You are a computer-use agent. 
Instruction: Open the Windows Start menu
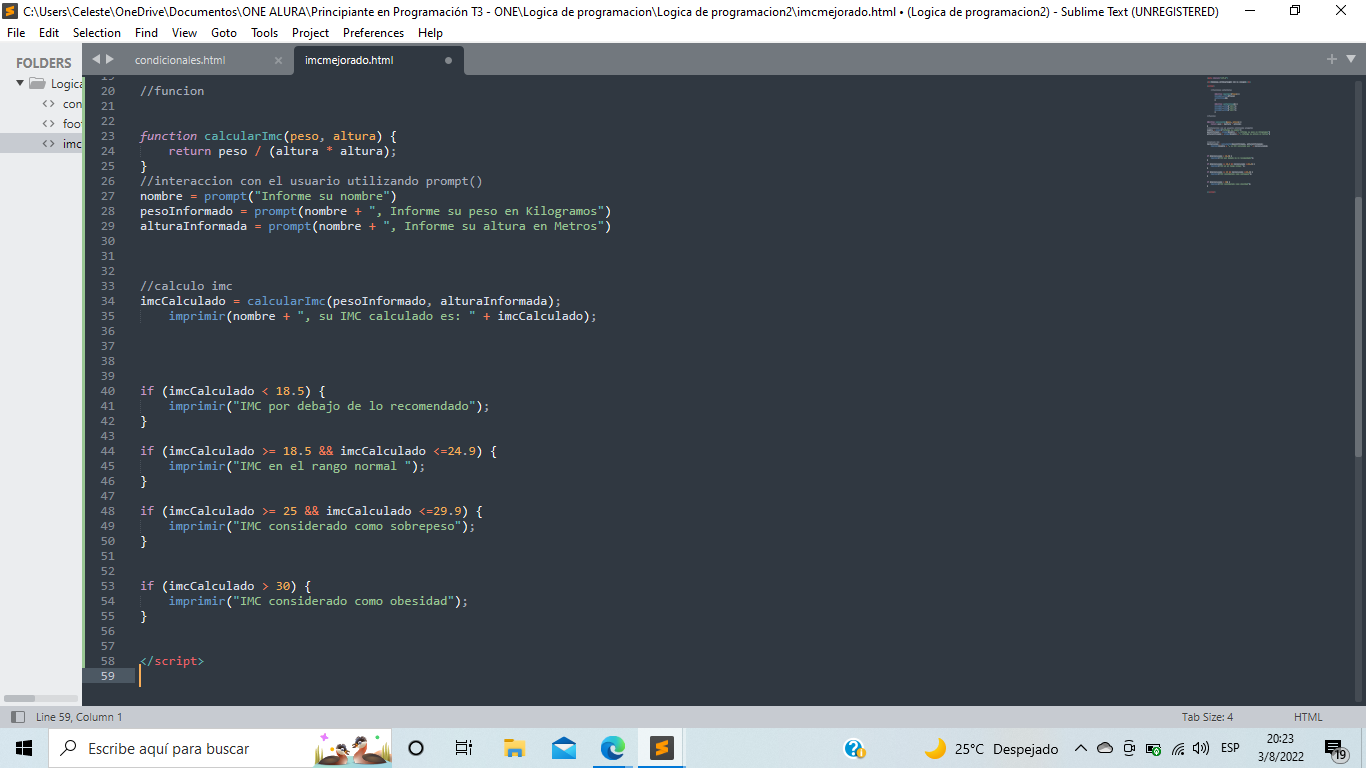24,748
